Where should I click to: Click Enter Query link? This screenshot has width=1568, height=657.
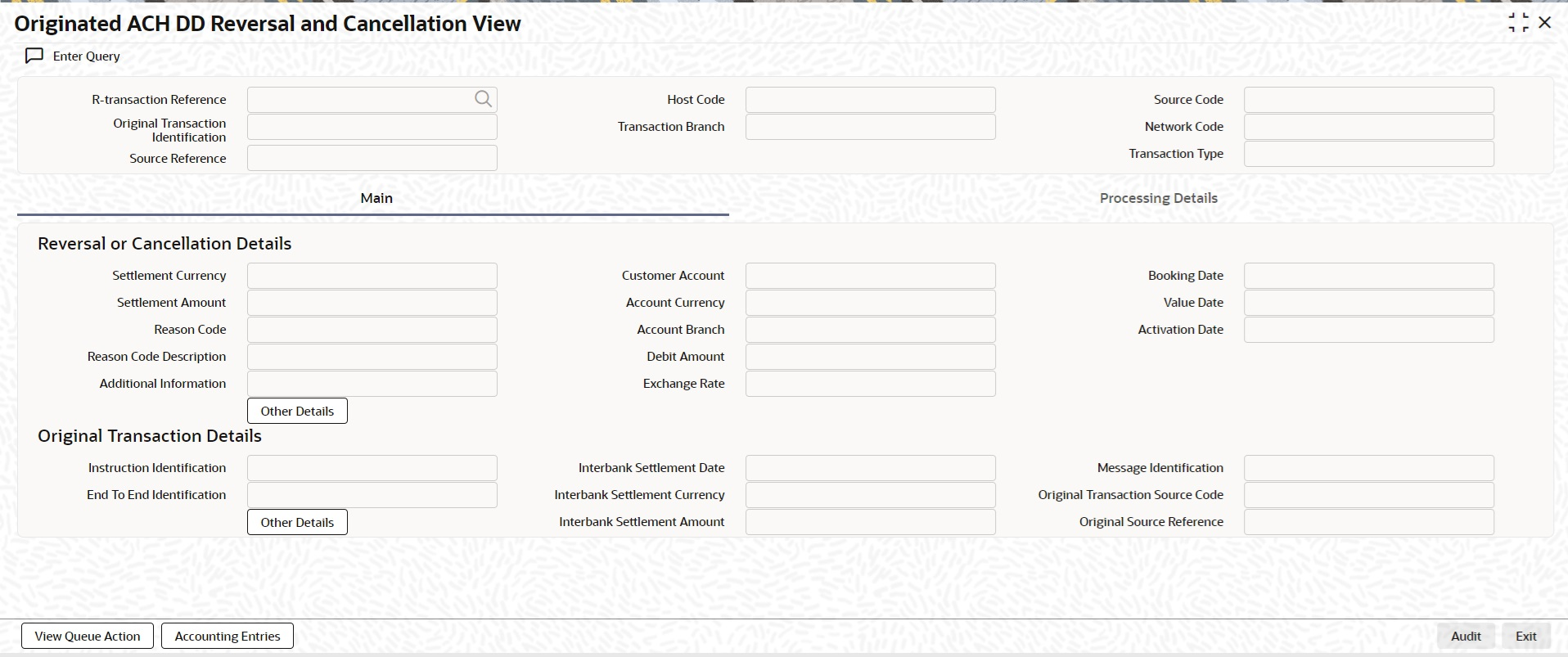tap(87, 56)
